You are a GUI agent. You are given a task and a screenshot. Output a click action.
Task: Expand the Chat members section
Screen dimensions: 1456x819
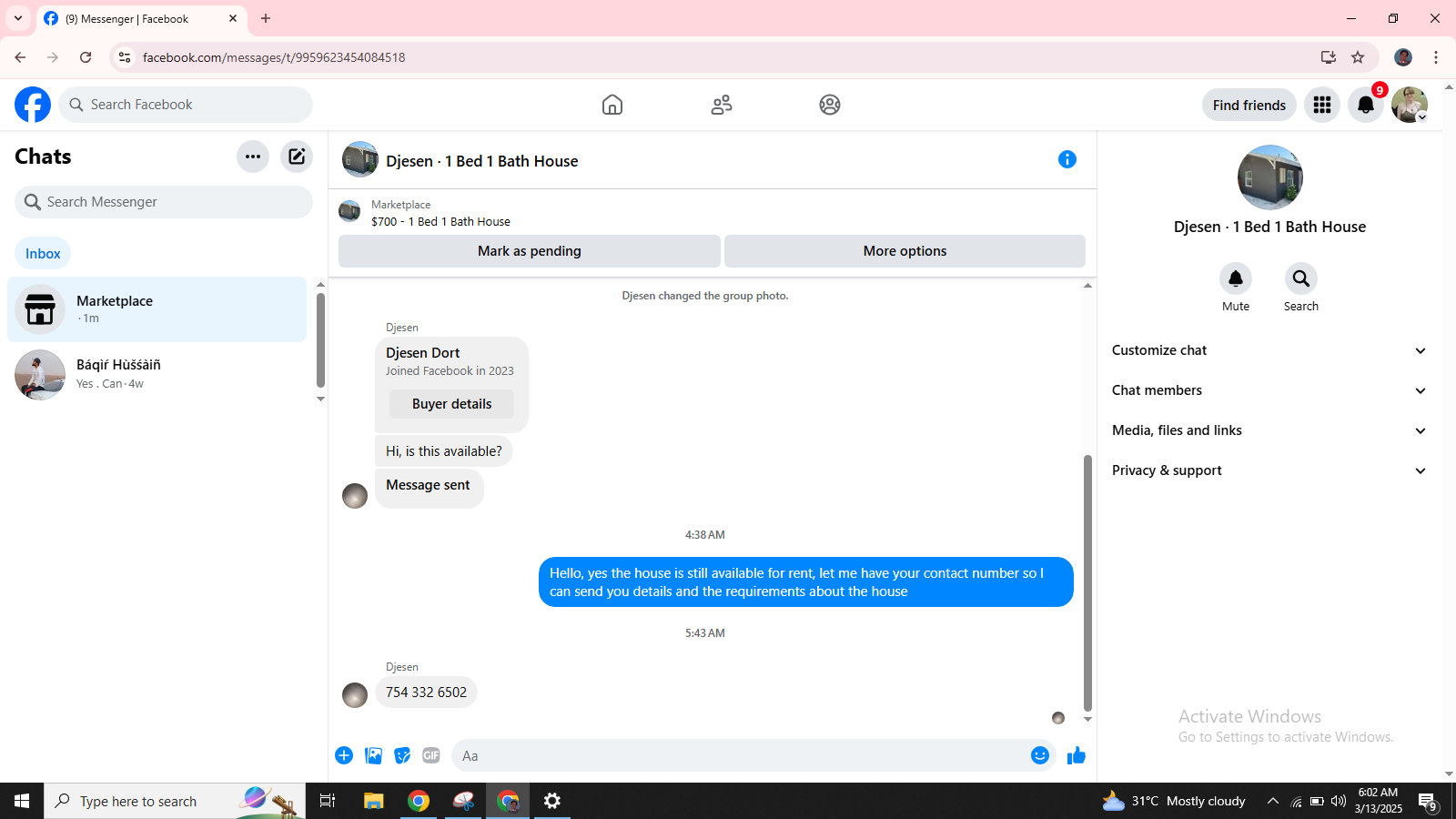coord(1269,390)
